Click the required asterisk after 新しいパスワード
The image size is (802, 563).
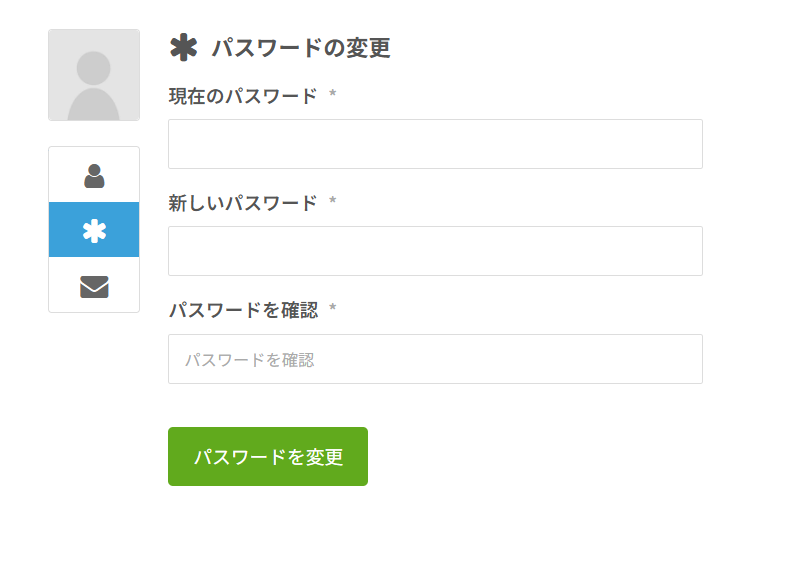(x=332, y=203)
